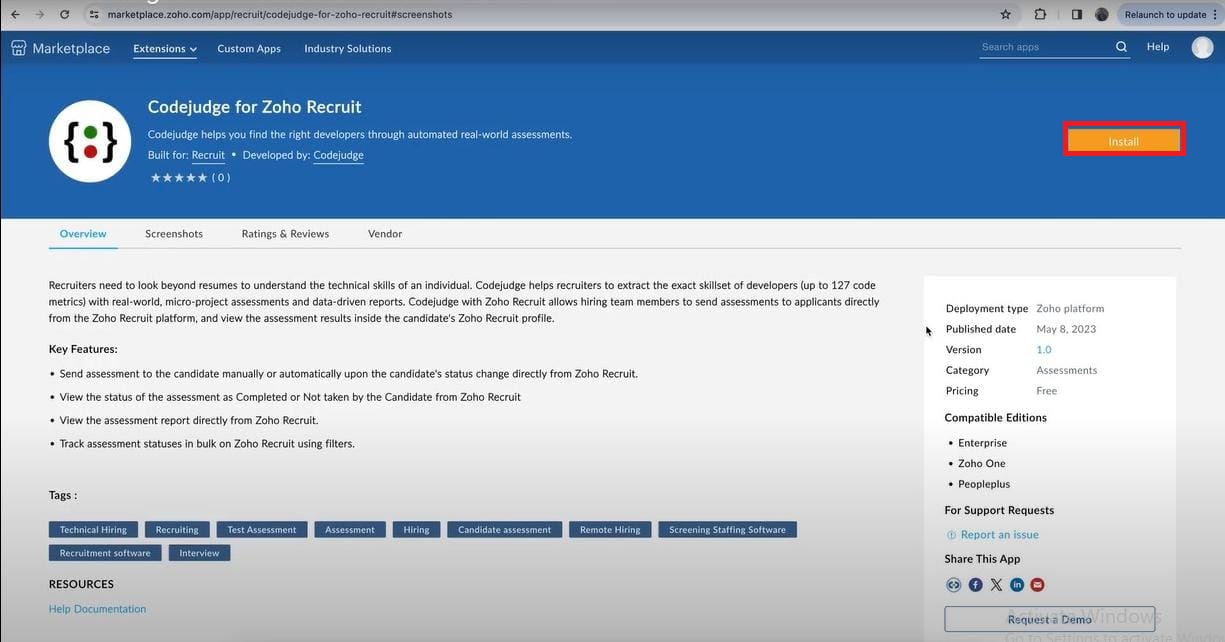The image size is (1225, 642).
Task: Copy the app link via the share icon
Action: 953,585
